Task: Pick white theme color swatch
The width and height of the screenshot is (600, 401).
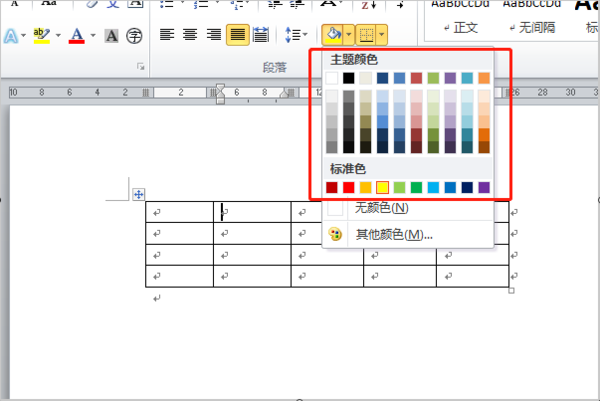Action: tap(332, 78)
